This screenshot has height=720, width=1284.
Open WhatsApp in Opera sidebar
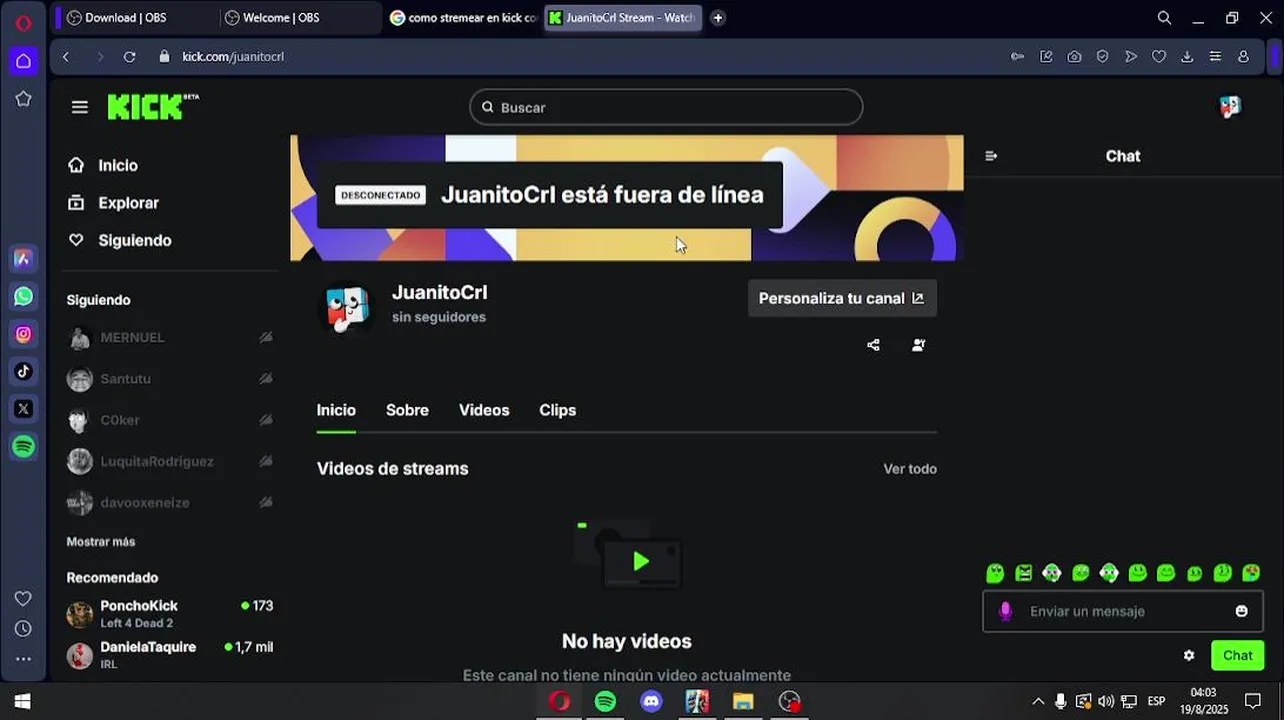click(23, 296)
